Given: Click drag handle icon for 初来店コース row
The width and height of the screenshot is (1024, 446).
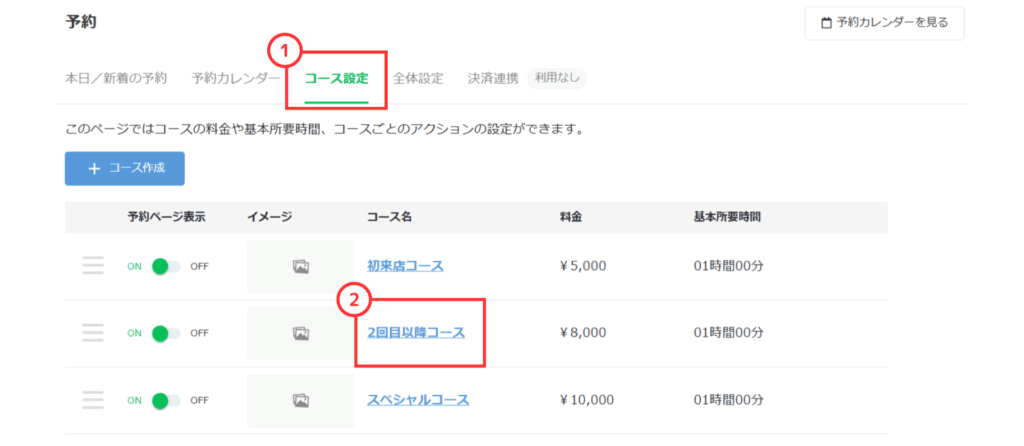Looking at the screenshot, I should (x=93, y=266).
